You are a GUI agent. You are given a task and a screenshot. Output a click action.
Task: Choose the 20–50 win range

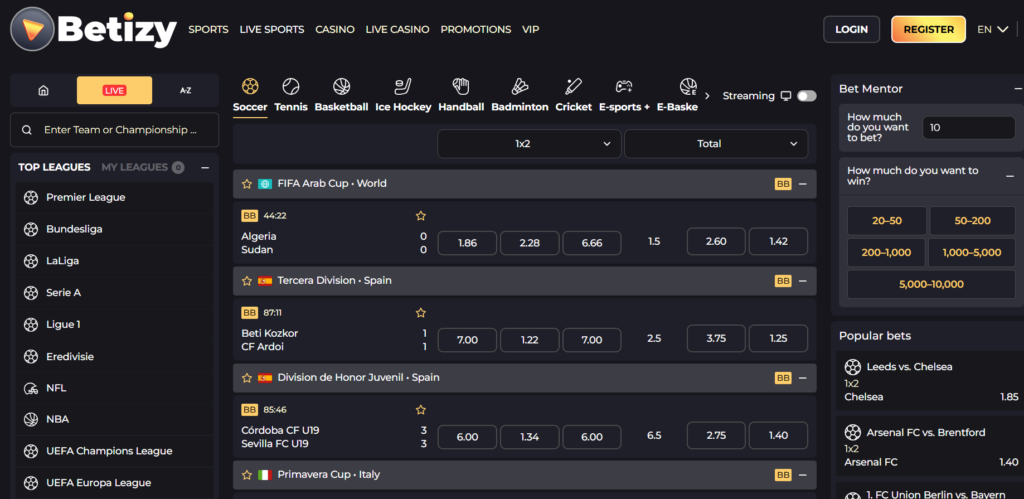(x=887, y=221)
